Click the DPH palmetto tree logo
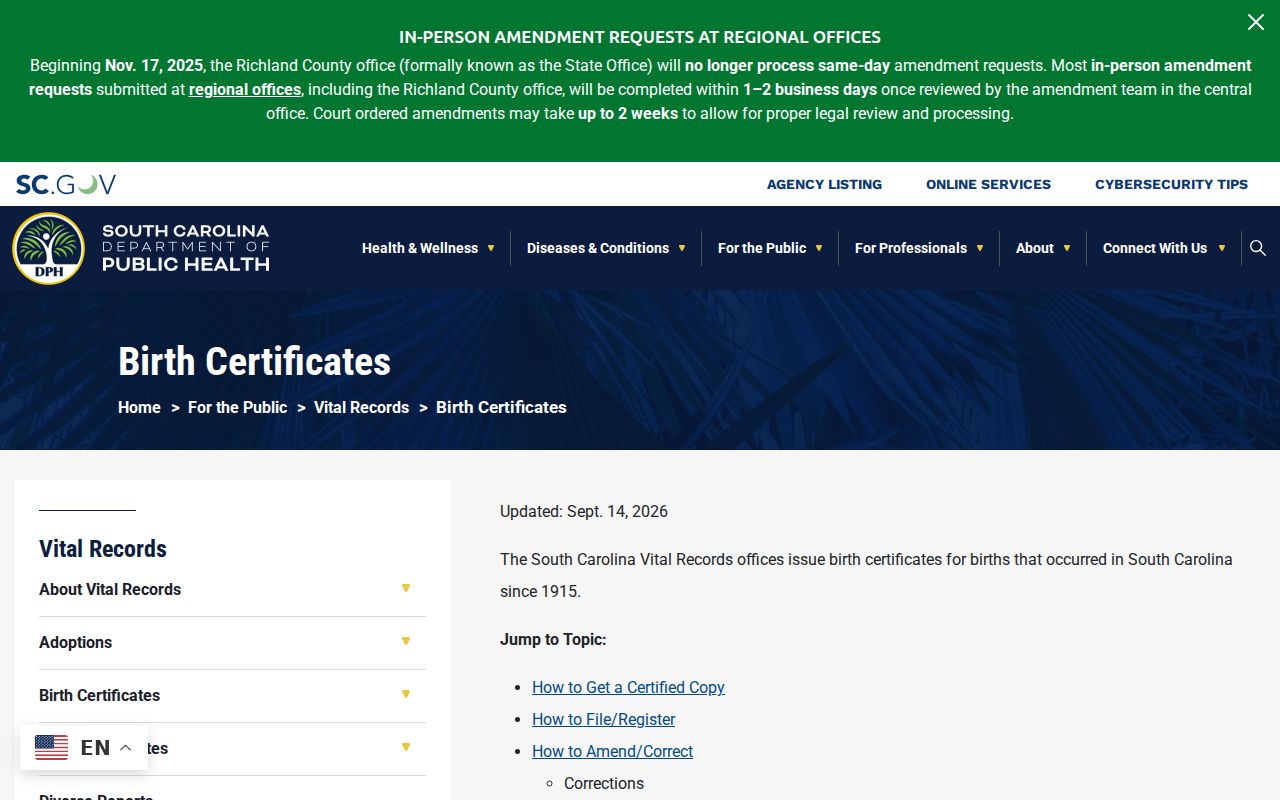The image size is (1280, 800). pos(48,248)
